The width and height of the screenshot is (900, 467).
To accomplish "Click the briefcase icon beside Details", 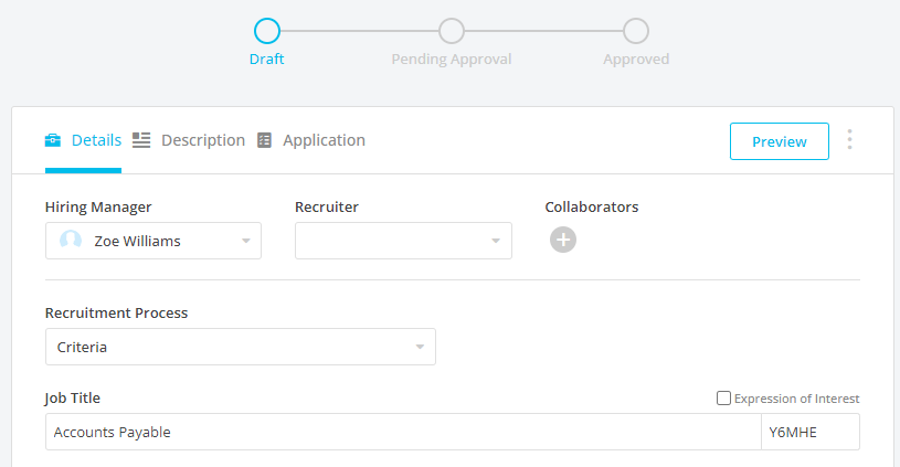I will point(53,141).
